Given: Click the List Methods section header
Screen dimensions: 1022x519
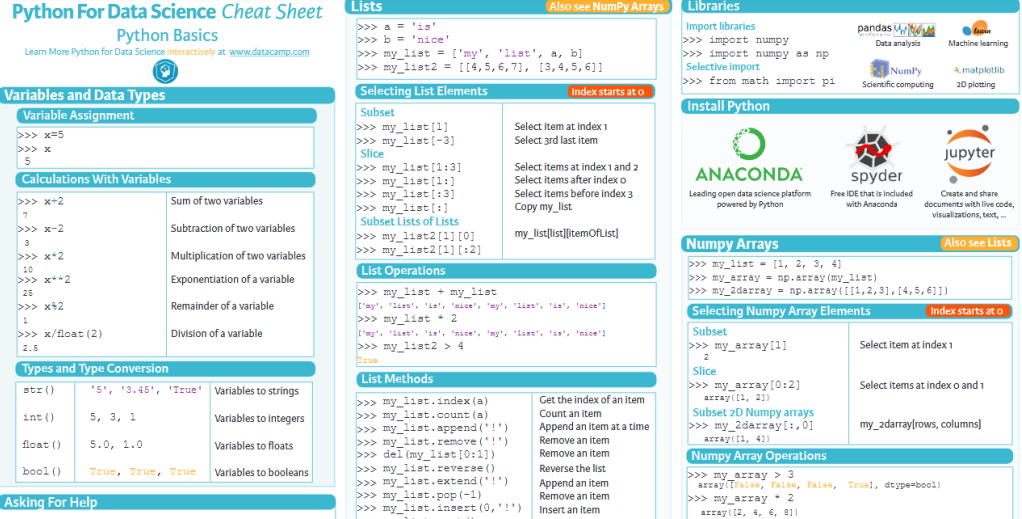Looking at the screenshot, I should click(x=397, y=379).
